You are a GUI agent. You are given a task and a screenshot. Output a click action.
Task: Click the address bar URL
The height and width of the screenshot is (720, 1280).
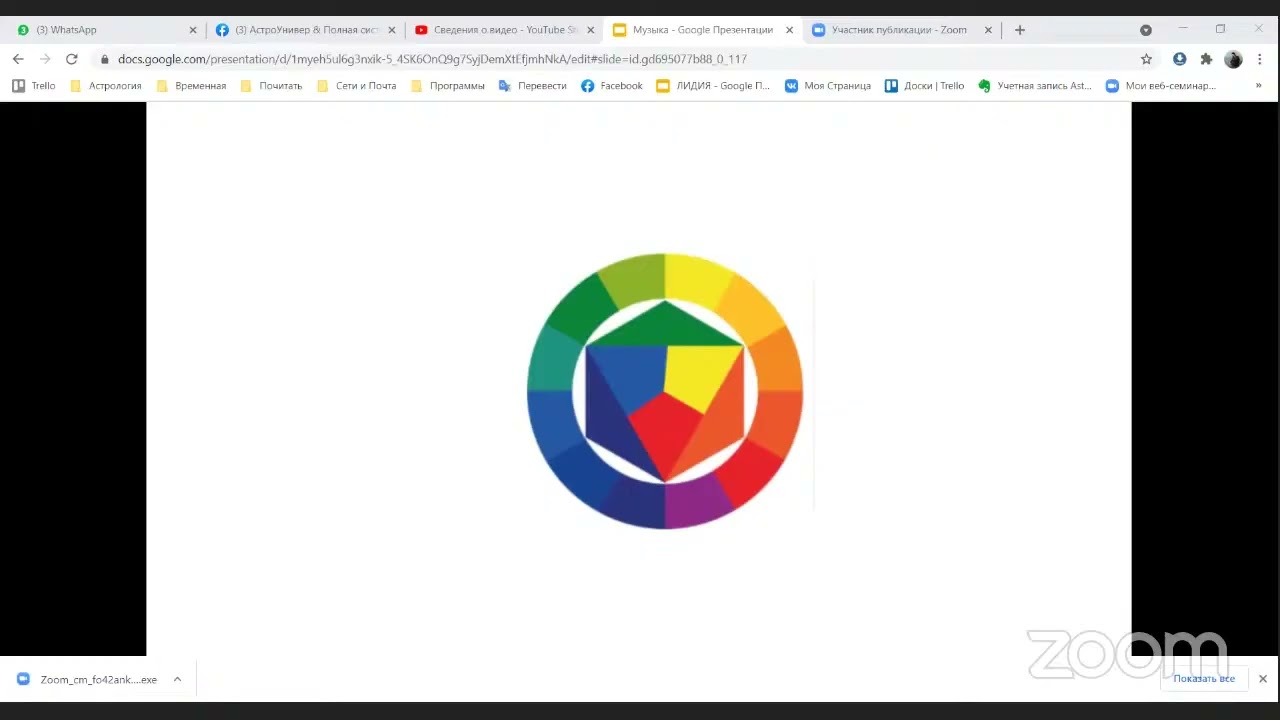pos(432,59)
